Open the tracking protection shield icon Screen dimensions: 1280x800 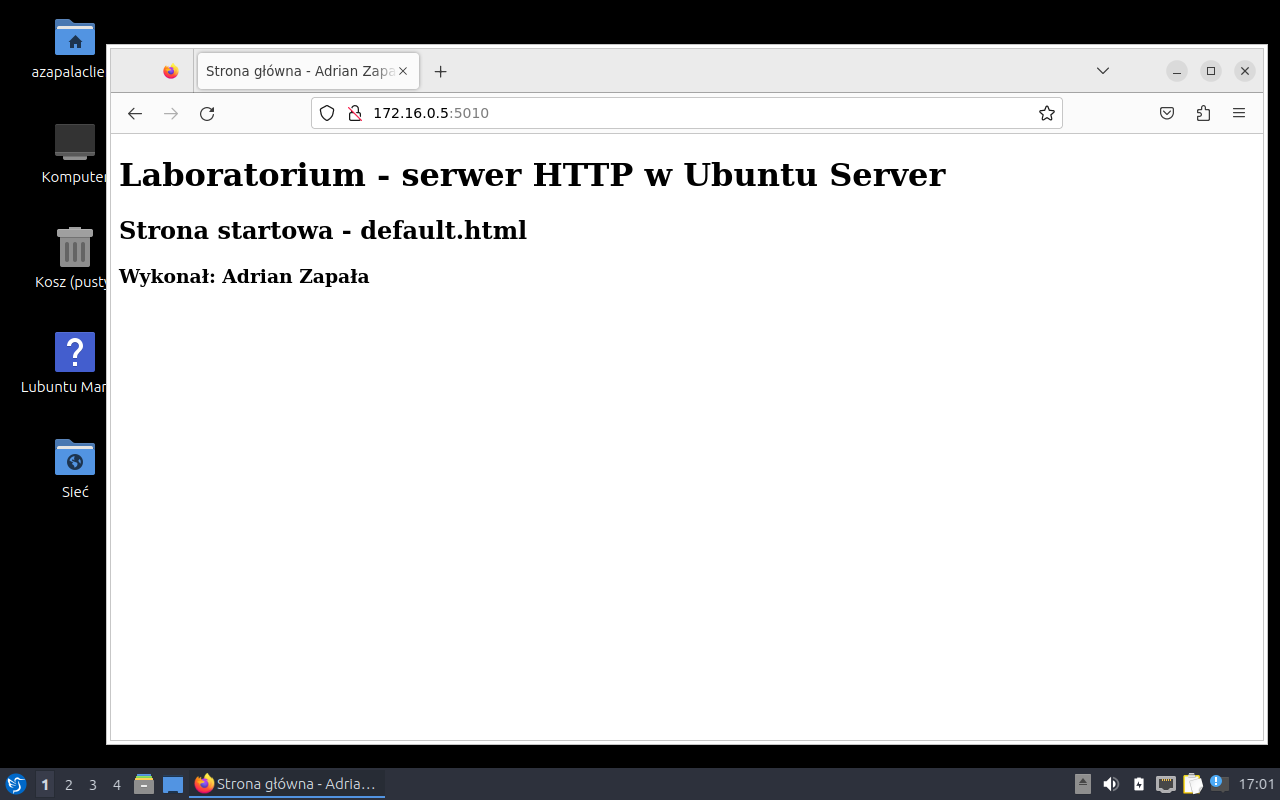click(327, 114)
